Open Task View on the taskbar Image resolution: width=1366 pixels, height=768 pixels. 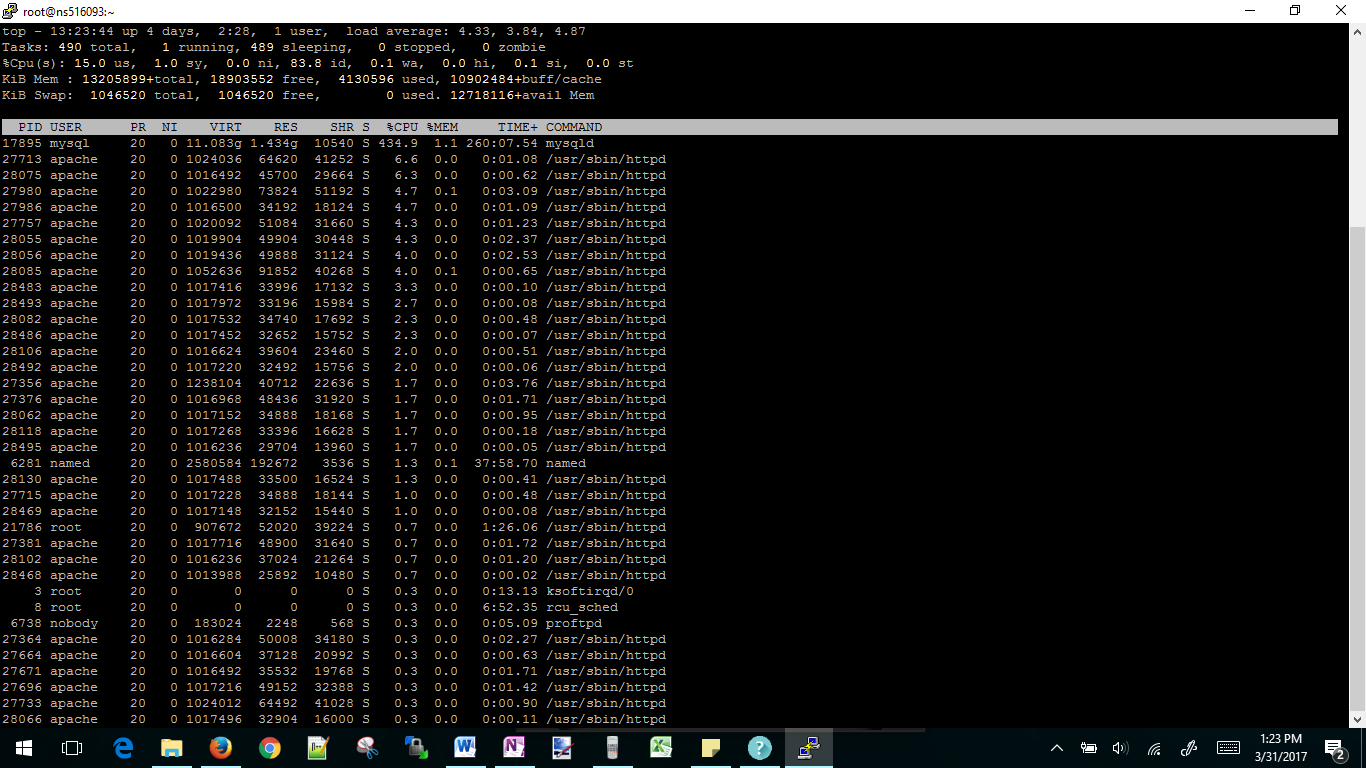(x=72, y=748)
